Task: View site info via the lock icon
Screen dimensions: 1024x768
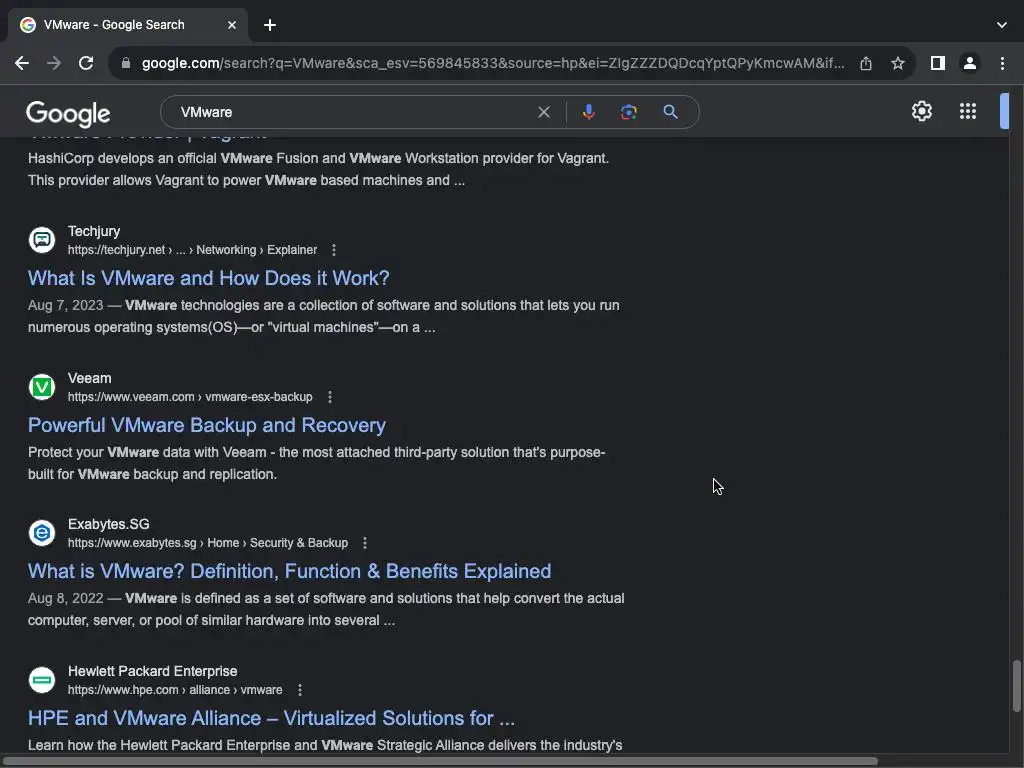Action: 126,63
